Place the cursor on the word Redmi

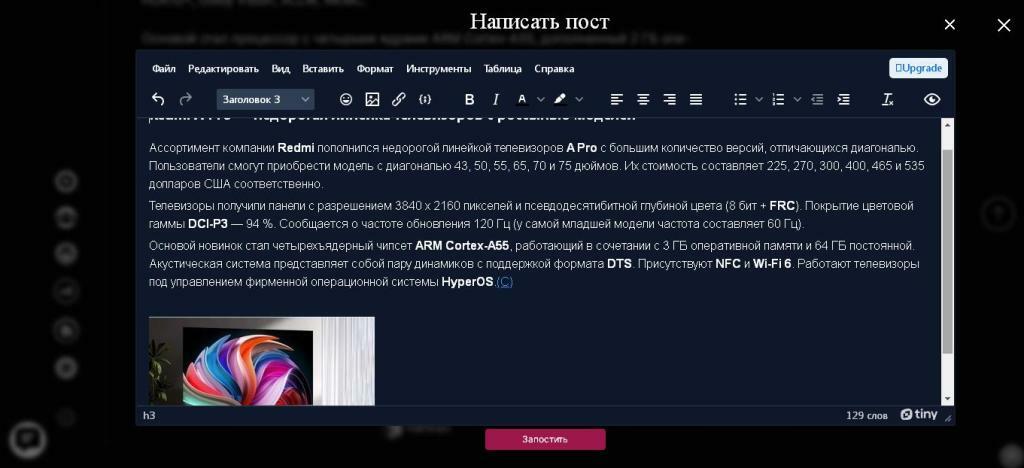pyautogui.click(x=296, y=148)
